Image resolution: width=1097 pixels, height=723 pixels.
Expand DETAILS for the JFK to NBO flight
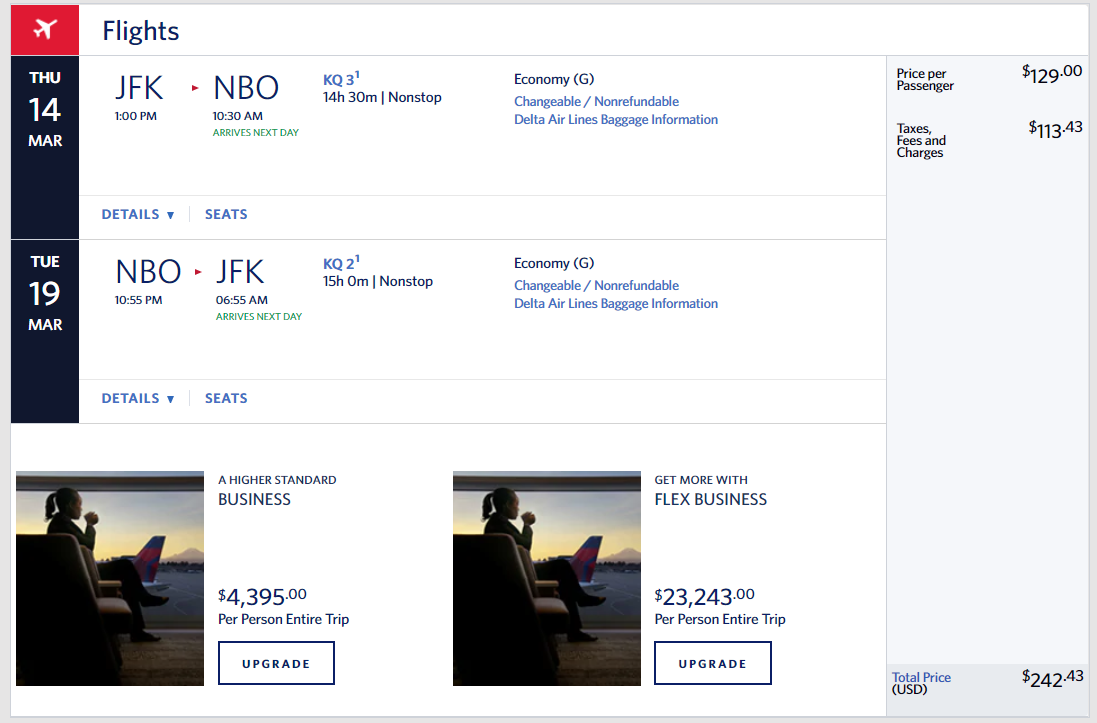click(x=138, y=215)
